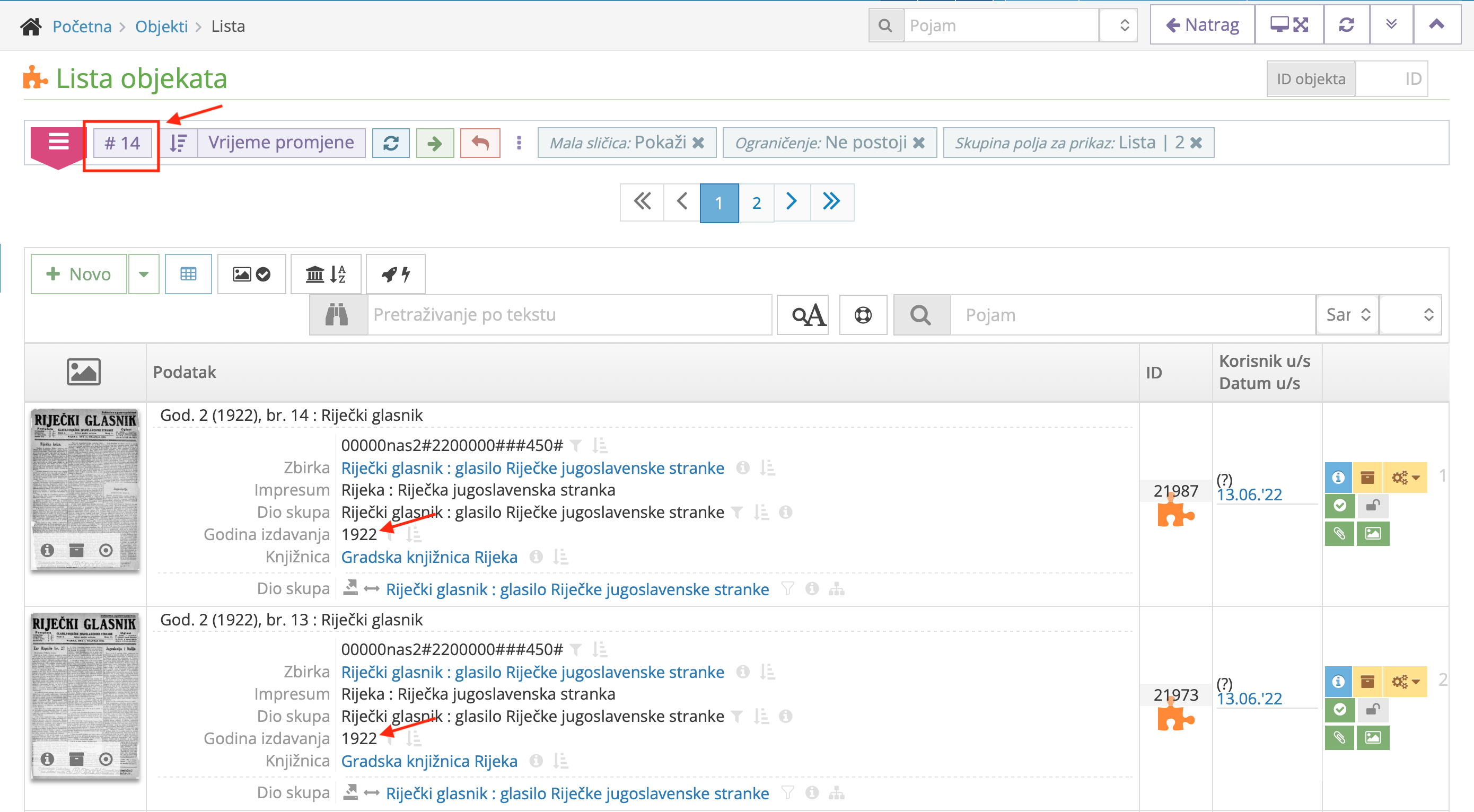The width and height of the screenshot is (1474, 812).
Task: Click hierarchy tree icon in br. 14 Dio skupa
Action: pos(837,589)
